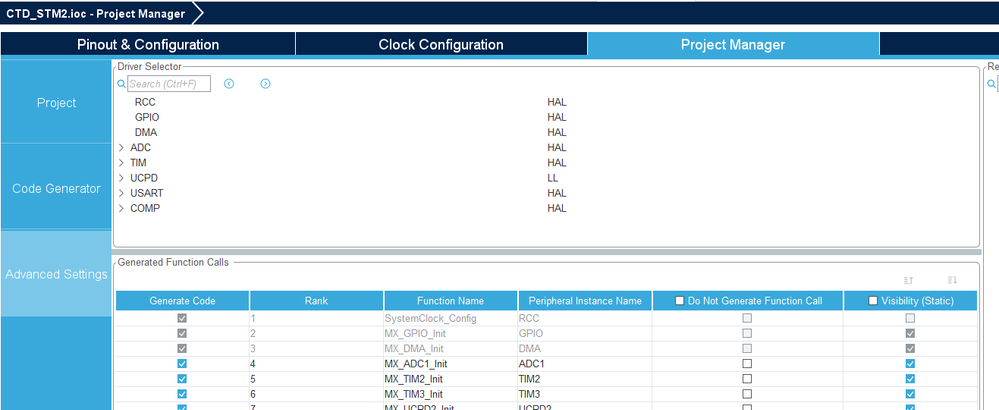Expand the TIM driver node

tap(121, 163)
